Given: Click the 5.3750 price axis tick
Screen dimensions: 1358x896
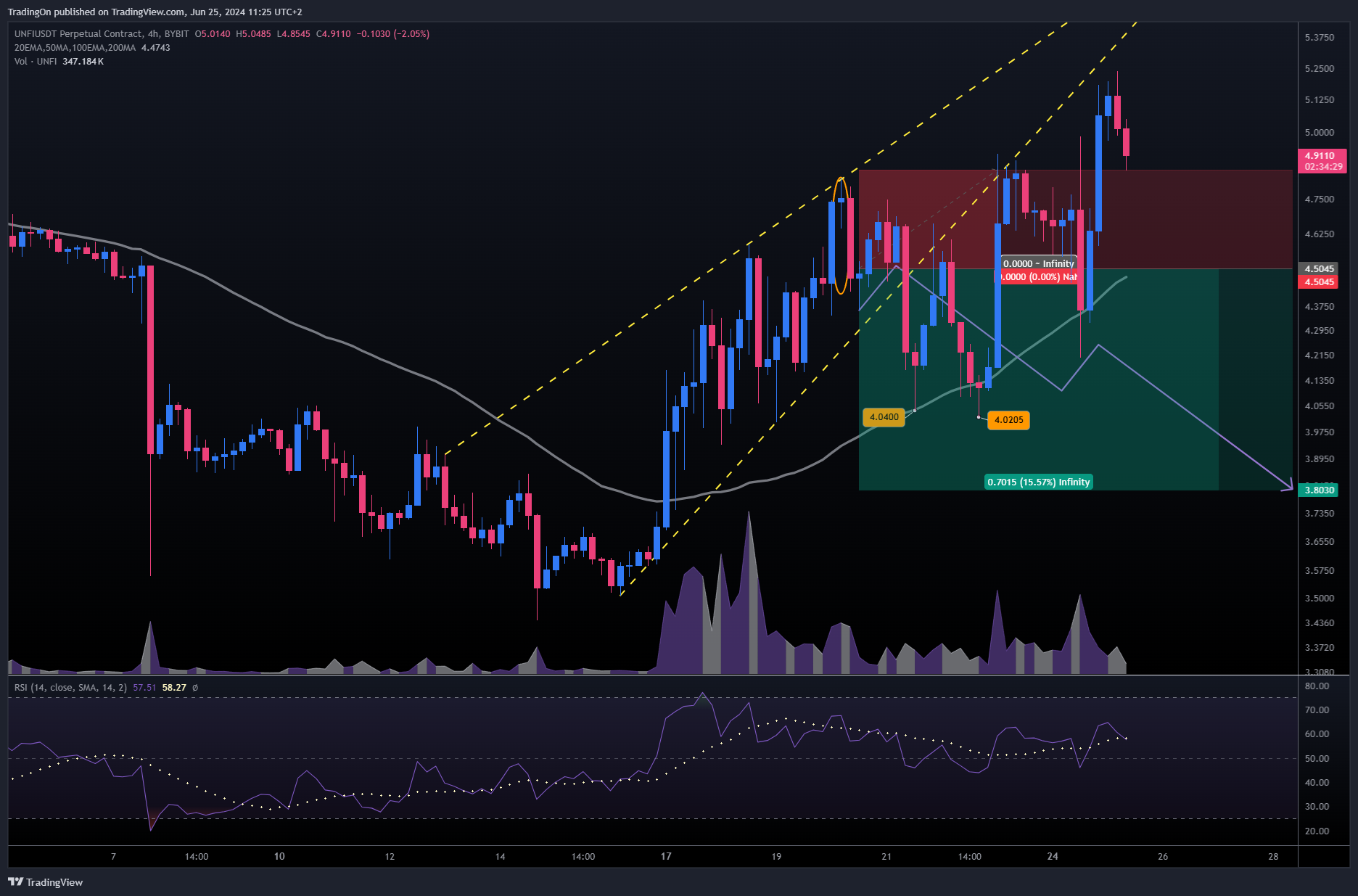Looking at the screenshot, I should coord(1320,37).
